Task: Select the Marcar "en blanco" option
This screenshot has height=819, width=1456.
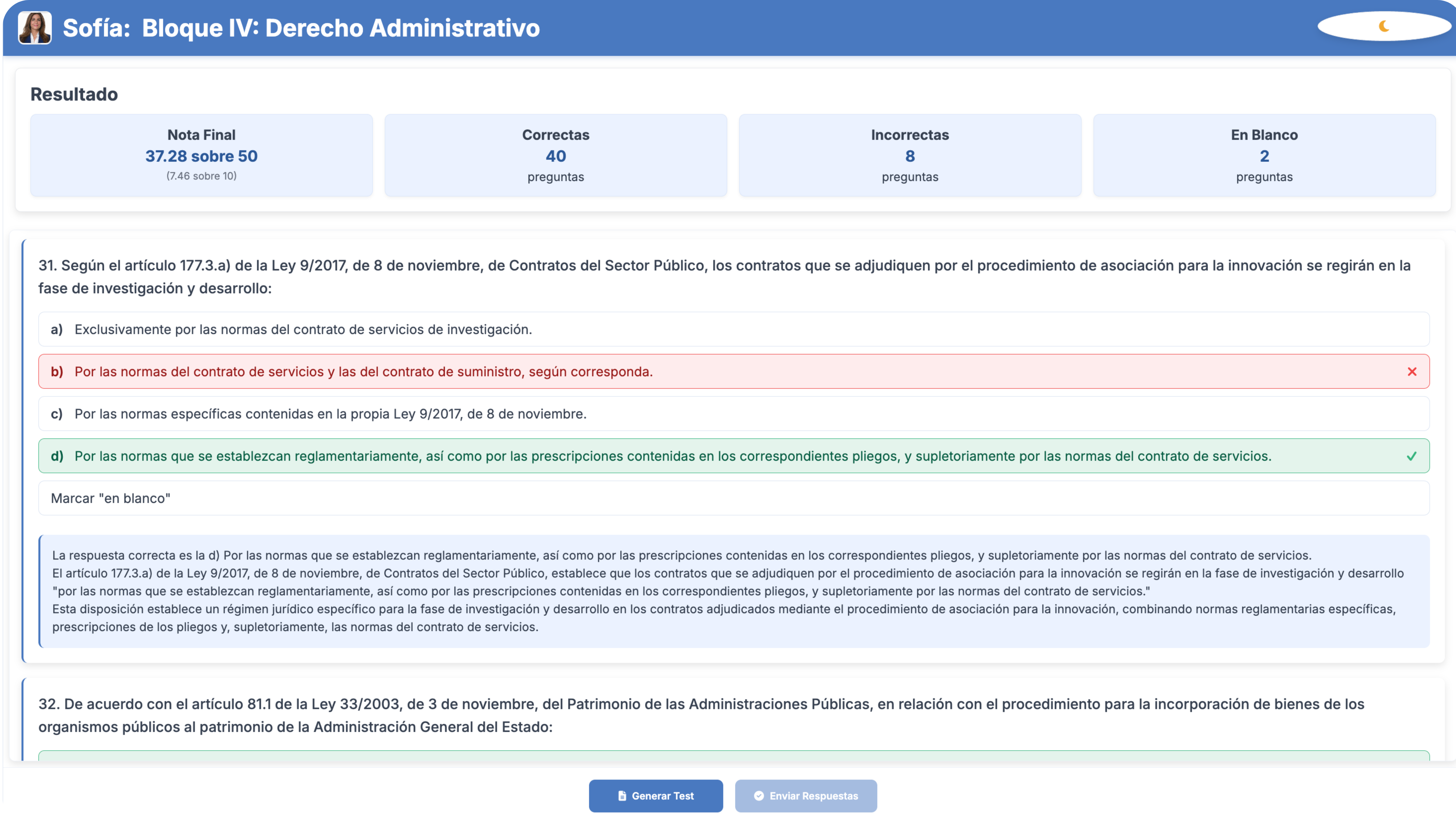Action: point(734,498)
